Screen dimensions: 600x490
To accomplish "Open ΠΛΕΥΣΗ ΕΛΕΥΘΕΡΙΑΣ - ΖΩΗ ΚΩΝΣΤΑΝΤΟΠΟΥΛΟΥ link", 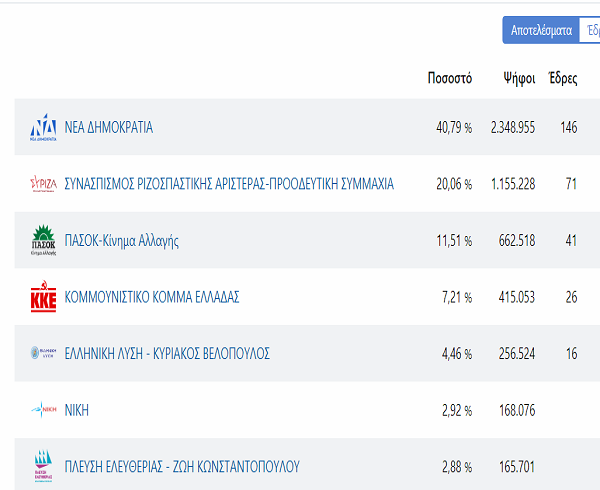I will [x=182, y=467].
